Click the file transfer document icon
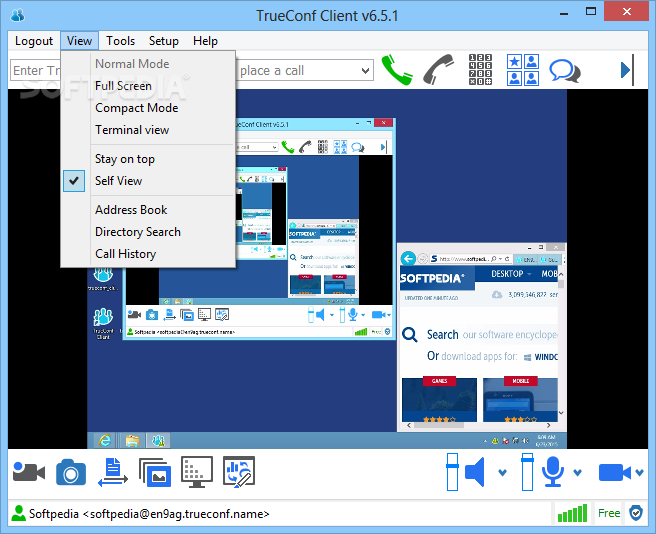This screenshot has width=656, height=534. (x=113, y=472)
